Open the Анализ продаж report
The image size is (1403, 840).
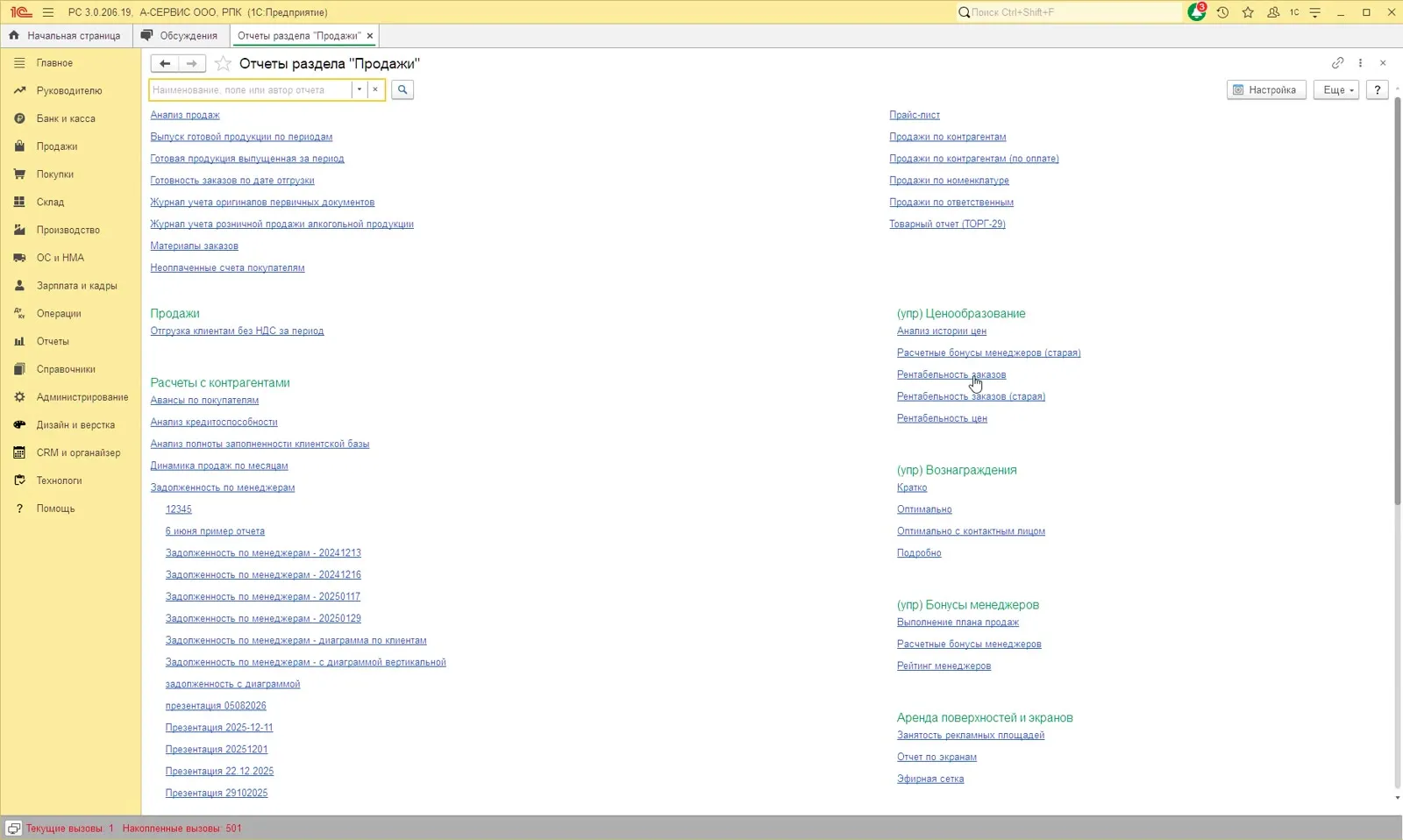pyautogui.click(x=185, y=115)
